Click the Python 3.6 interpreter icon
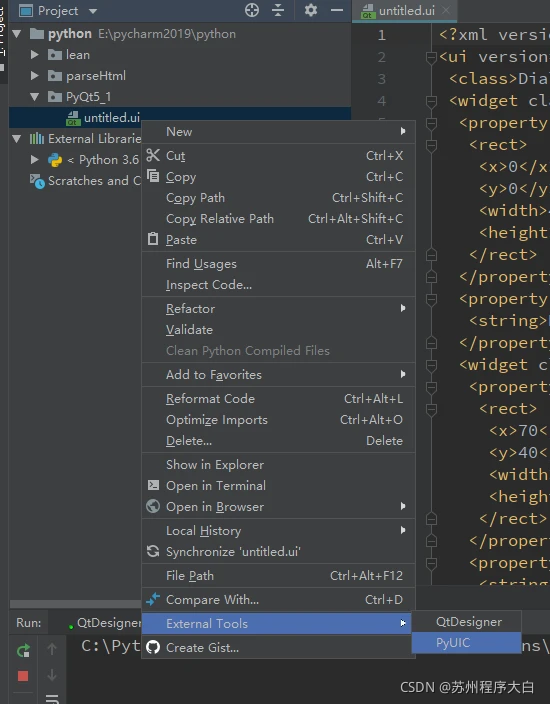This screenshot has width=550, height=704. pyautogui.click(x=55, y=160)
